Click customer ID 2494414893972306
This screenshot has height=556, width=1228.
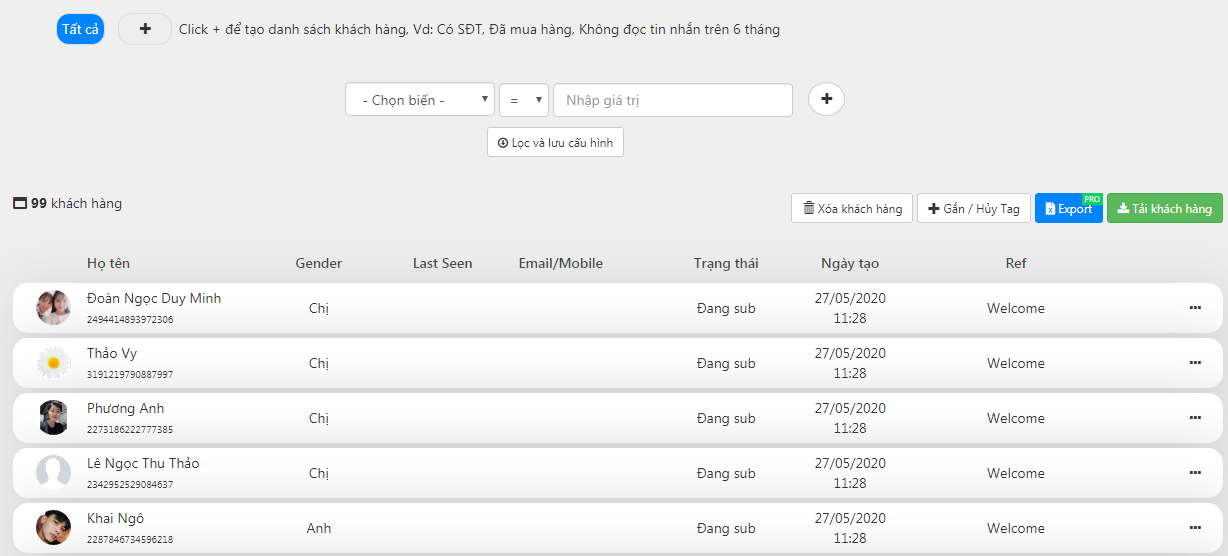(x=130, y=320)
